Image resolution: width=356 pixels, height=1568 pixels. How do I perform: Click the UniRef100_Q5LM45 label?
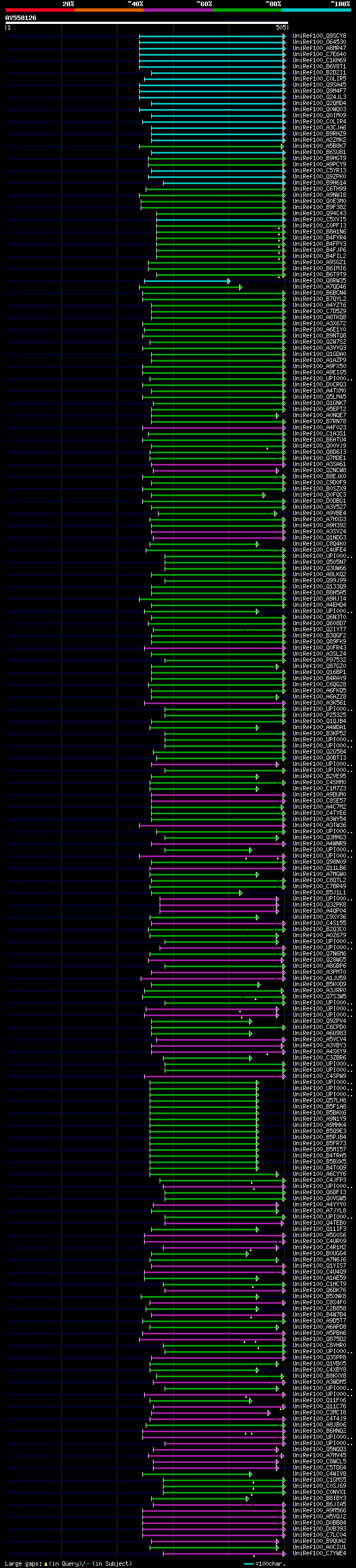coord(319,397)
